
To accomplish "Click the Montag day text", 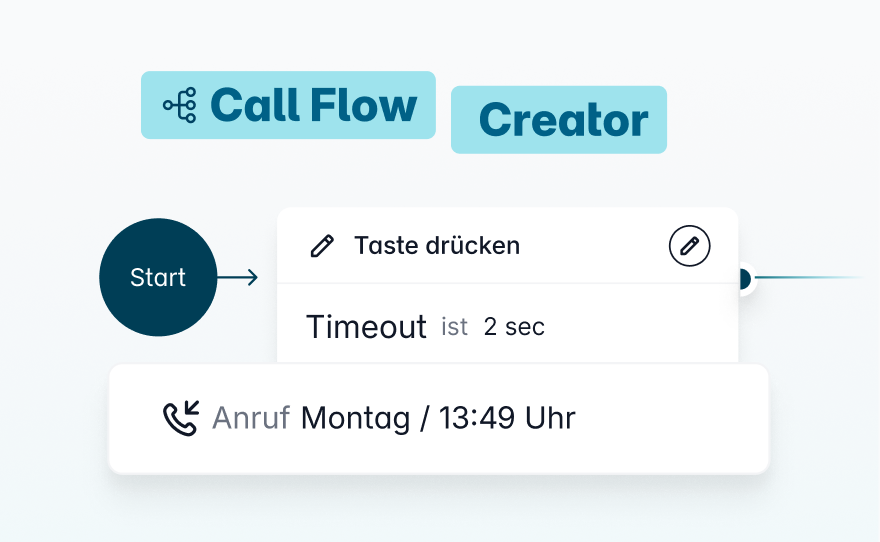I will (356, 418).
